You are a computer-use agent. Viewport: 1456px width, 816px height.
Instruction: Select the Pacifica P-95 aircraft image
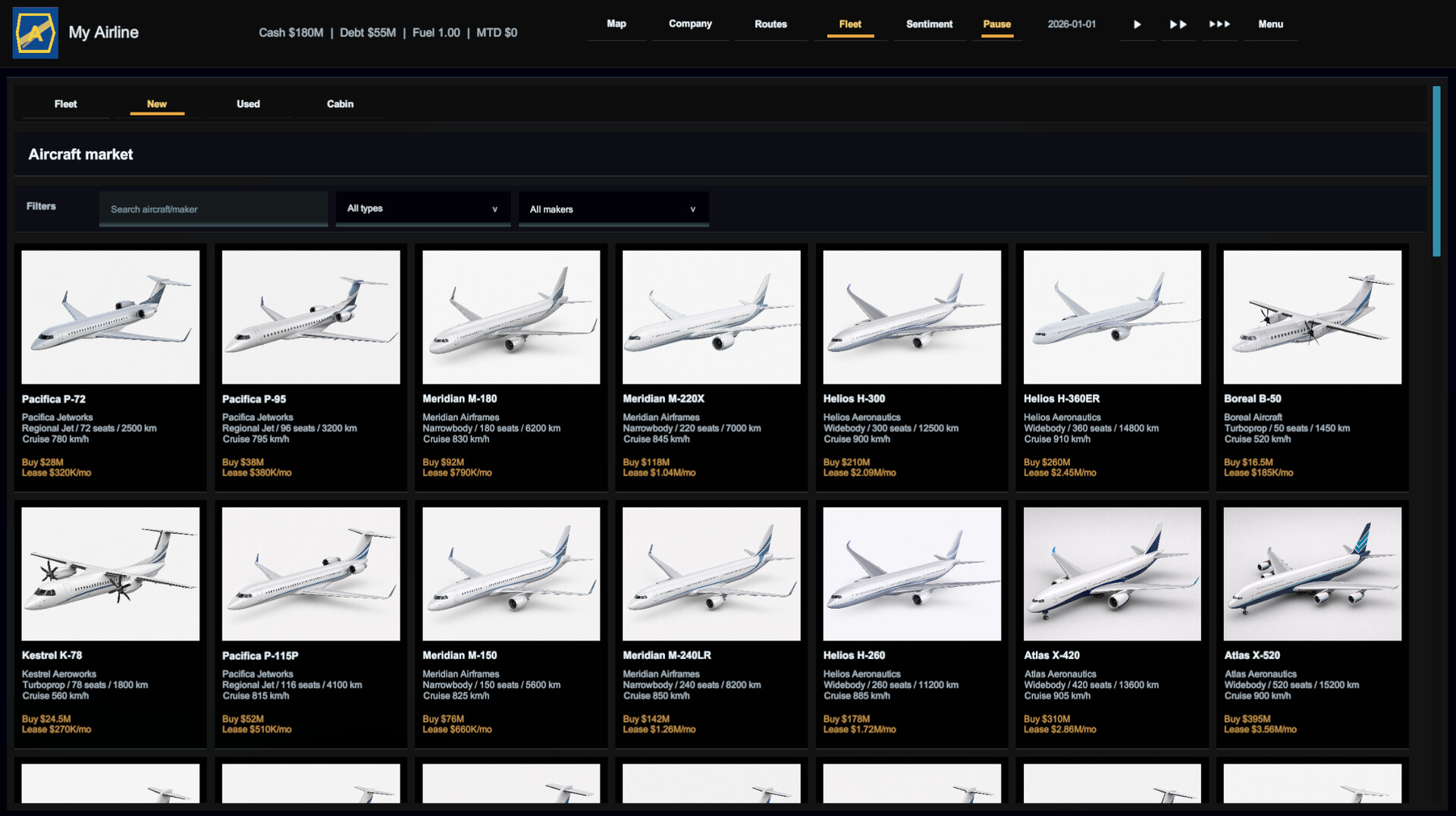click(x=311, y=317)
